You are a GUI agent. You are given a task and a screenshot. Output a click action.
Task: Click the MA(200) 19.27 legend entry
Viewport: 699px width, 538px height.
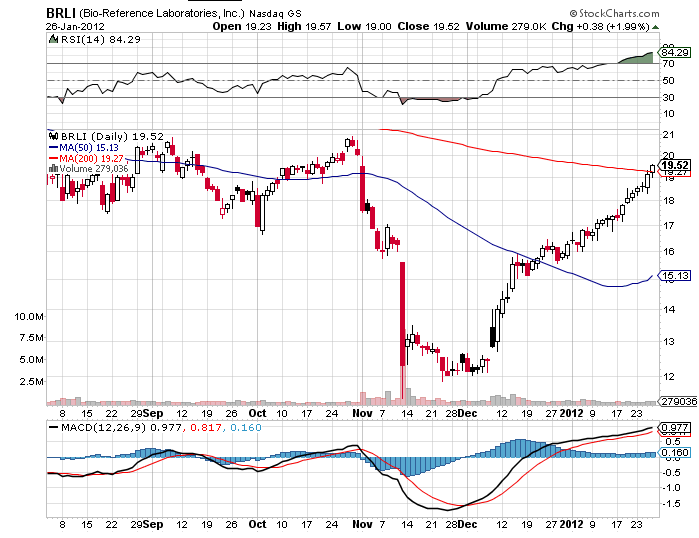(x=86, y=158)
